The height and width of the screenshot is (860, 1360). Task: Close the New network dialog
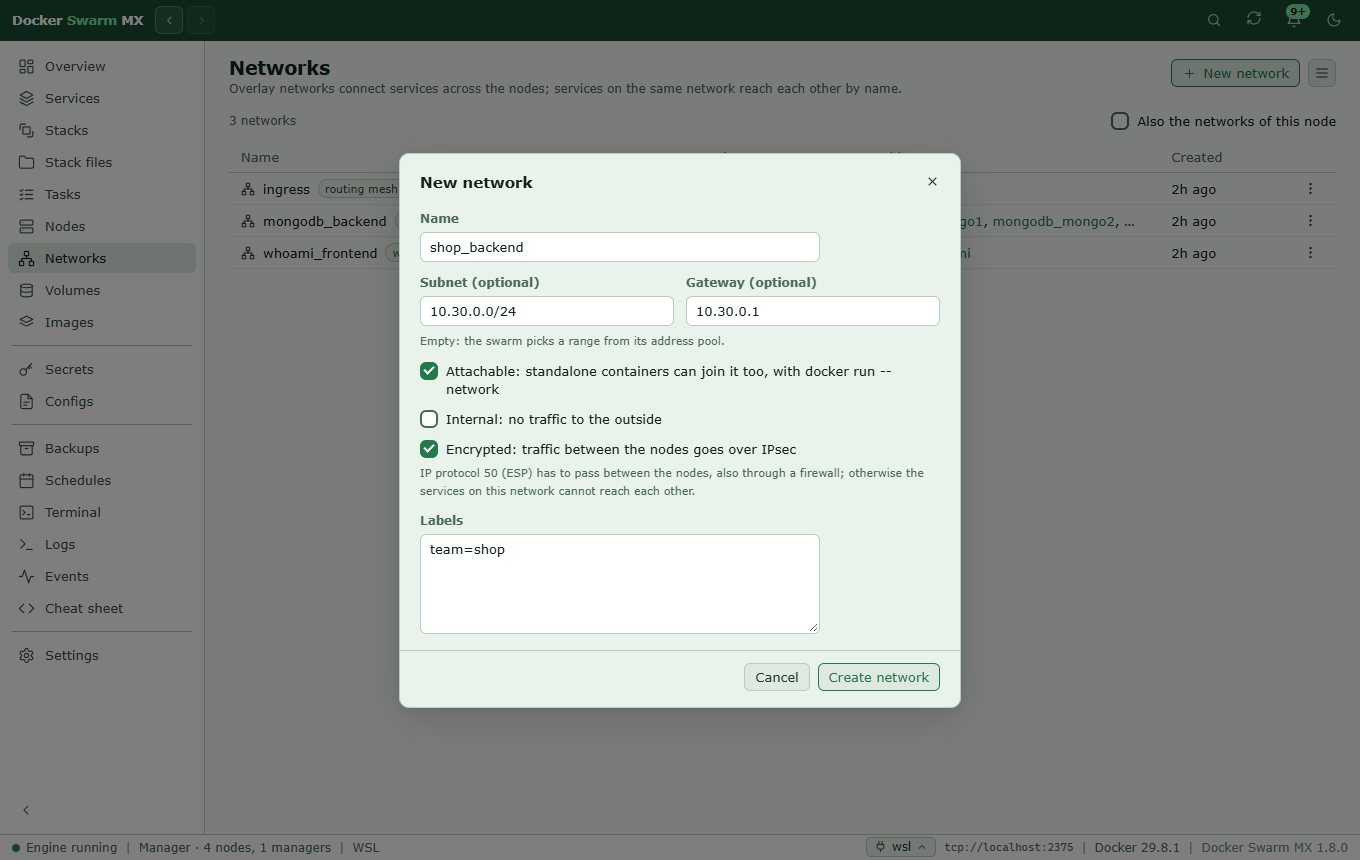[932, 182]
